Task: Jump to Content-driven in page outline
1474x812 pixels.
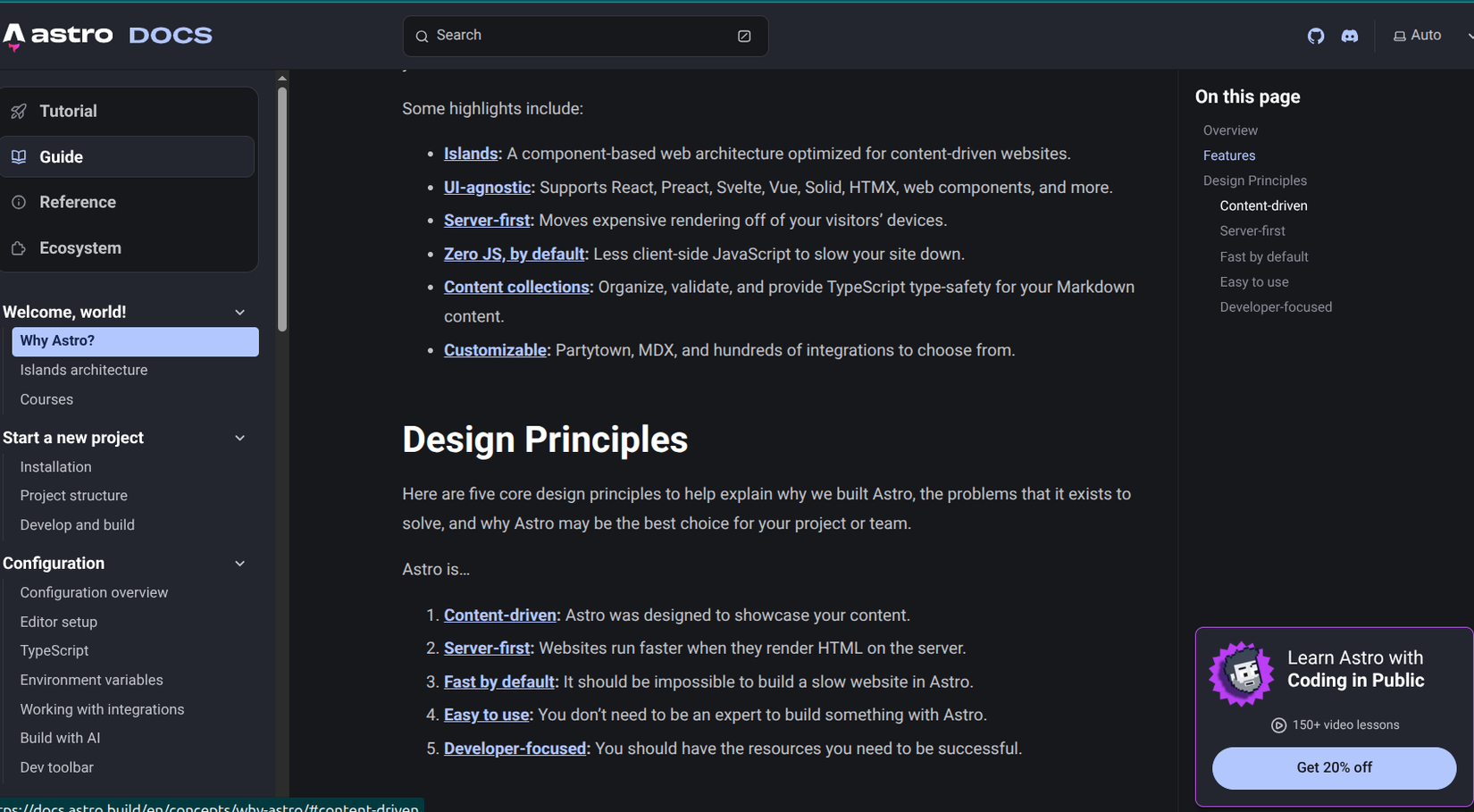Action: 1263,205
